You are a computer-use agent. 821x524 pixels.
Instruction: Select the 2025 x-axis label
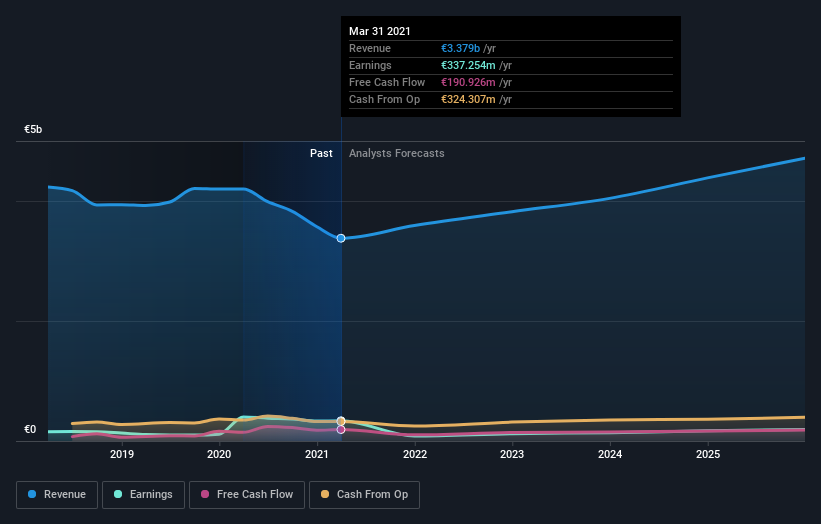point(708,454)
